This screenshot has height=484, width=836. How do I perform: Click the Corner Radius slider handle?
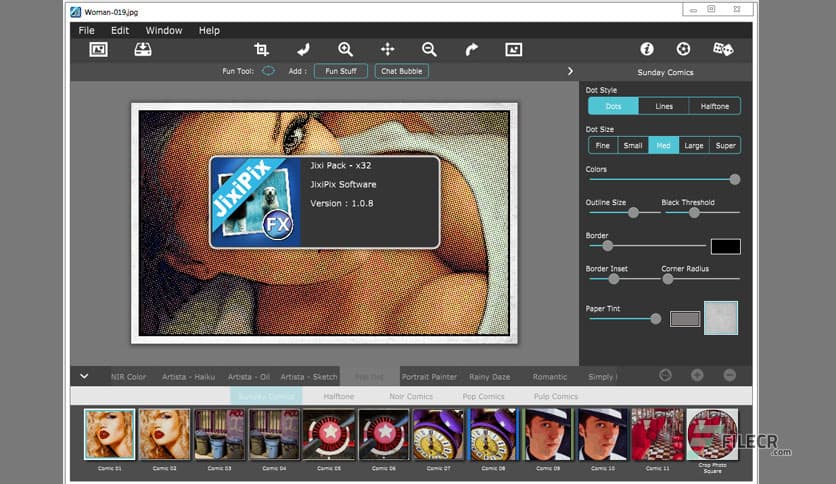click(x=668, y=279)
